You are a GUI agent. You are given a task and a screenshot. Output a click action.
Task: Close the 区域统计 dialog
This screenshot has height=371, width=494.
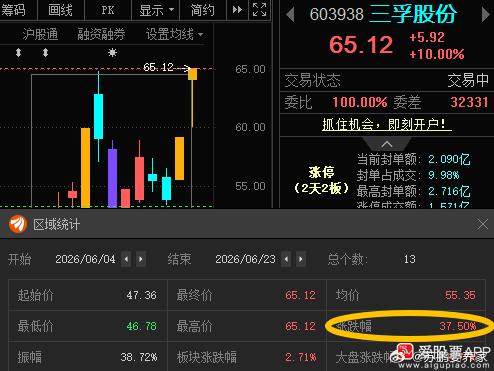(x=483, y=224)
